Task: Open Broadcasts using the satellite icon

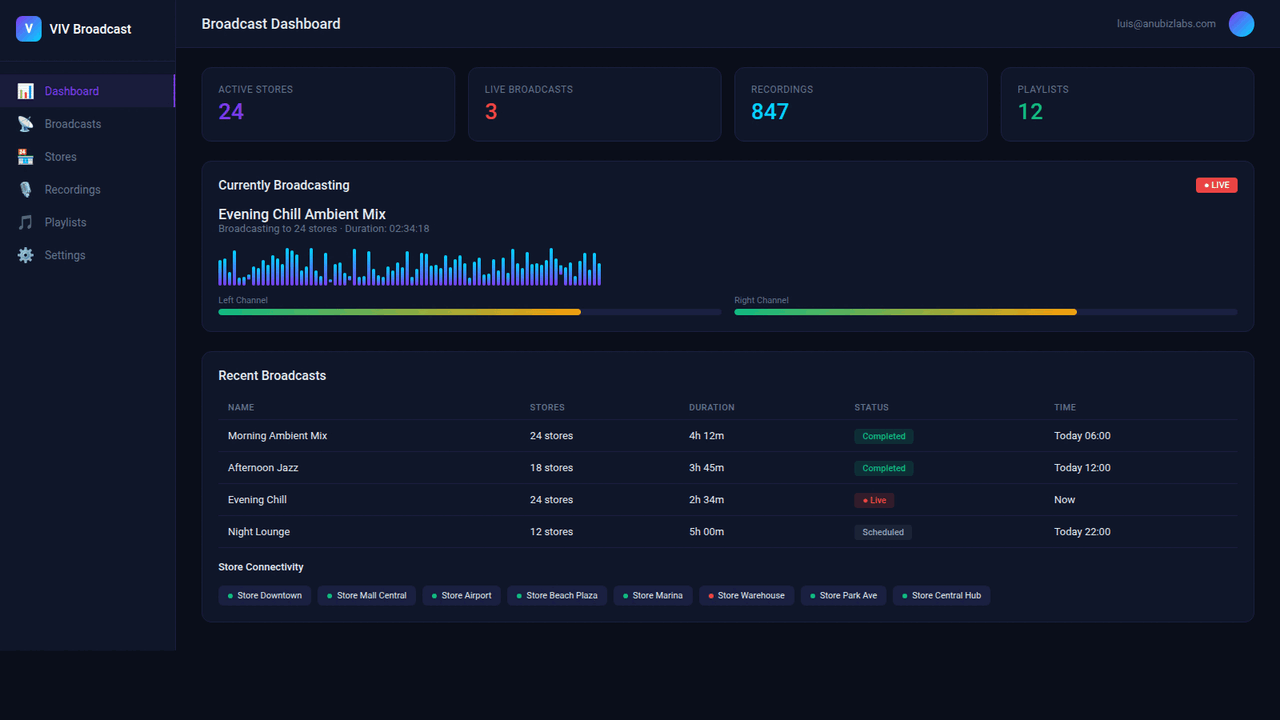Action: (x=25, y=123)
